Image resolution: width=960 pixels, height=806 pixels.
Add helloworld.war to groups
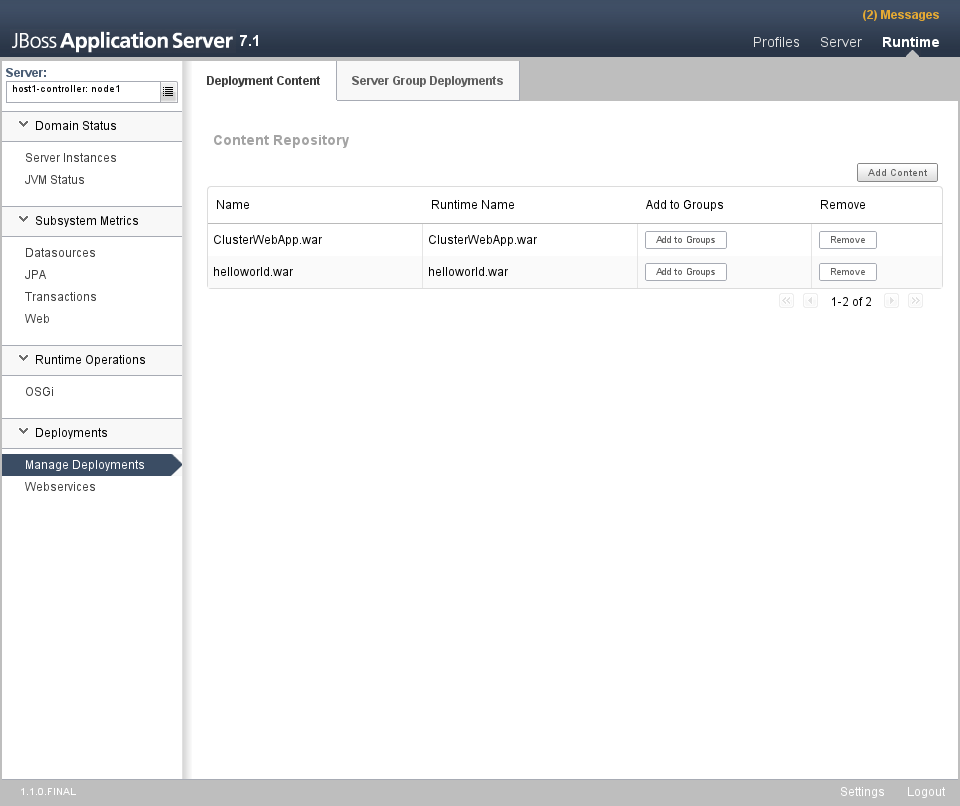pyautogui.click(x=686, y=272)
